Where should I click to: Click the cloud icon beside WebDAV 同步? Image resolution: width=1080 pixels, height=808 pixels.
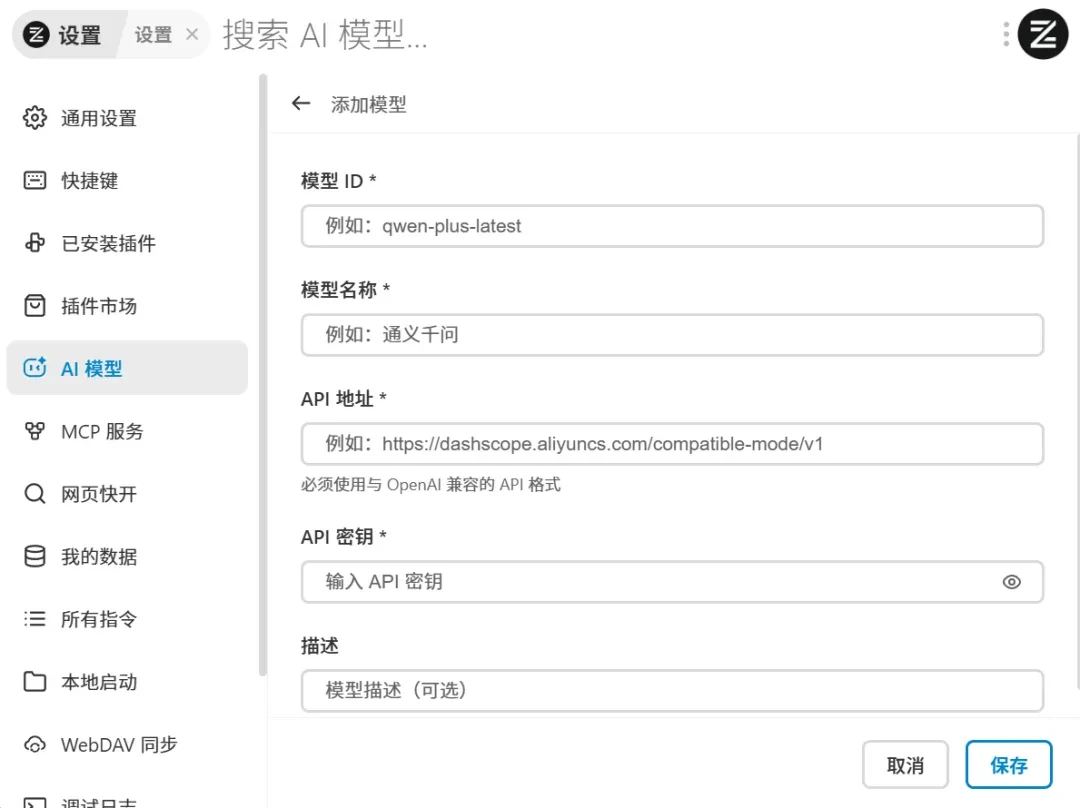click(x=34, y=745)
